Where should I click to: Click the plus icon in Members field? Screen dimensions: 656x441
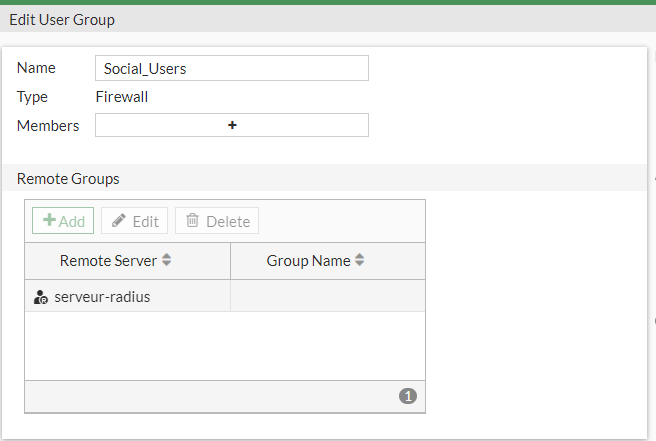tap(232, 125)
